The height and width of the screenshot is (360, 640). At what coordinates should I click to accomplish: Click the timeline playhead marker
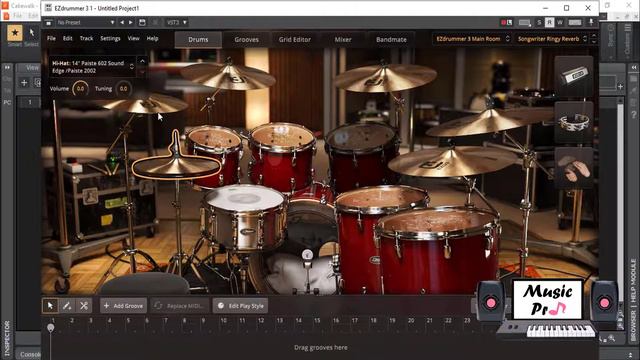(x=51, y=328)
